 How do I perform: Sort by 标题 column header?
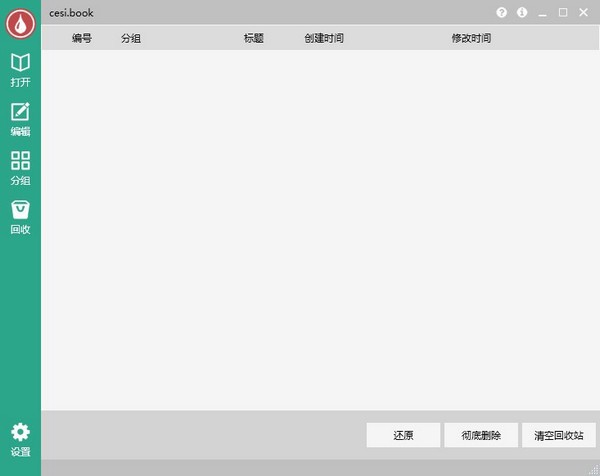(254, 38)
